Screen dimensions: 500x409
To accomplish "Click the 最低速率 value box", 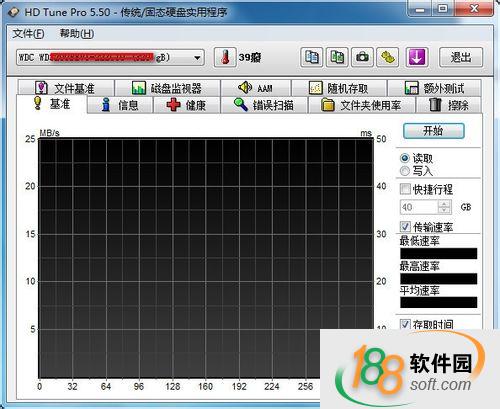I will (438, 253).
